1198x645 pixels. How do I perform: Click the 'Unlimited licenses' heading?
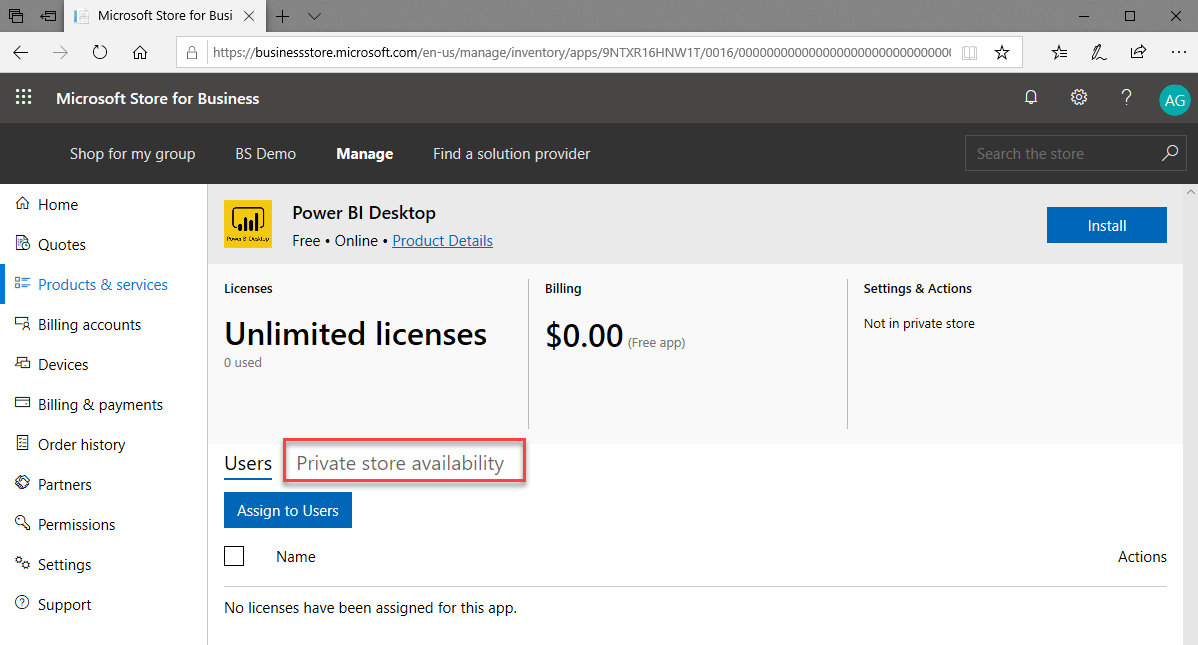[355, 334]
